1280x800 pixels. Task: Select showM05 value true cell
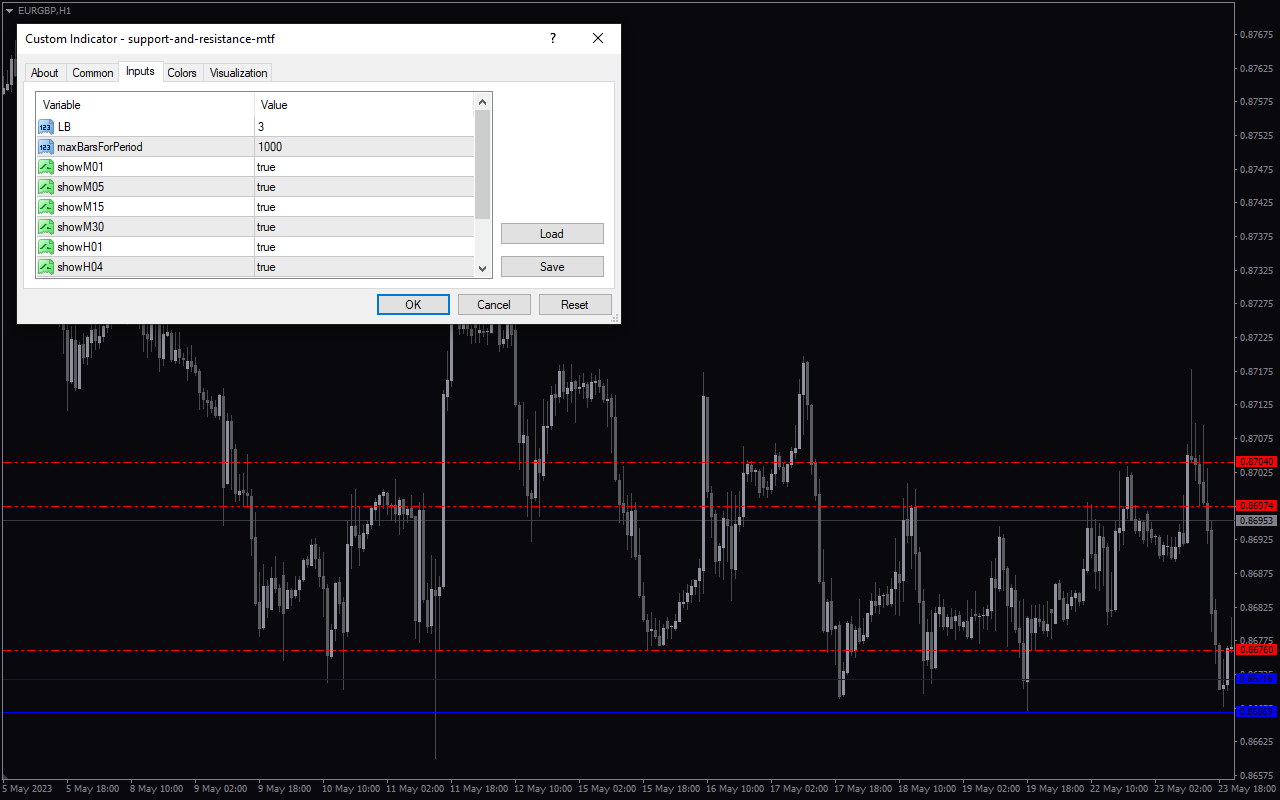coord(364,187)
